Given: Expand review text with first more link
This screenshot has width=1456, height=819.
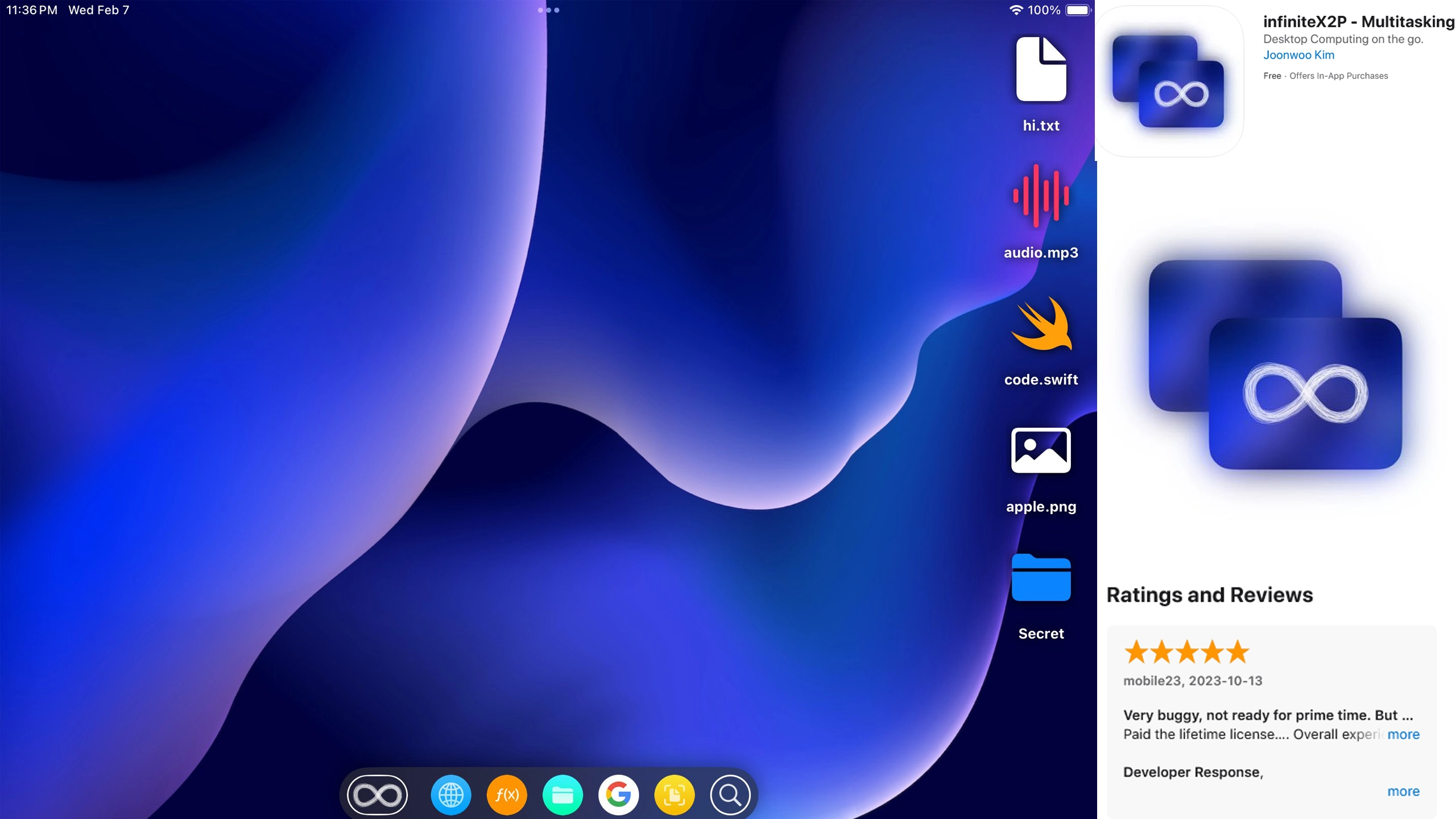Looking at the screenshot, I should click(x=1403, y=734).
